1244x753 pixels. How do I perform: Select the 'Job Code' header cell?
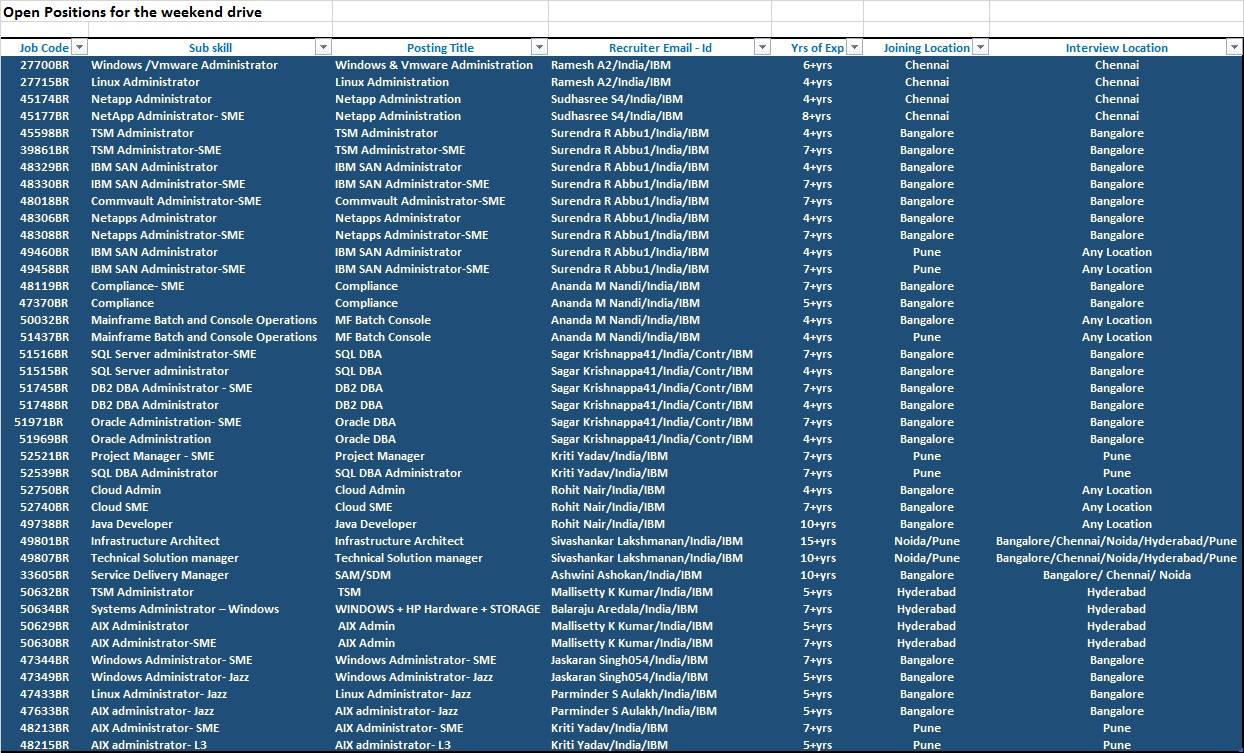(x=44, y=47)
